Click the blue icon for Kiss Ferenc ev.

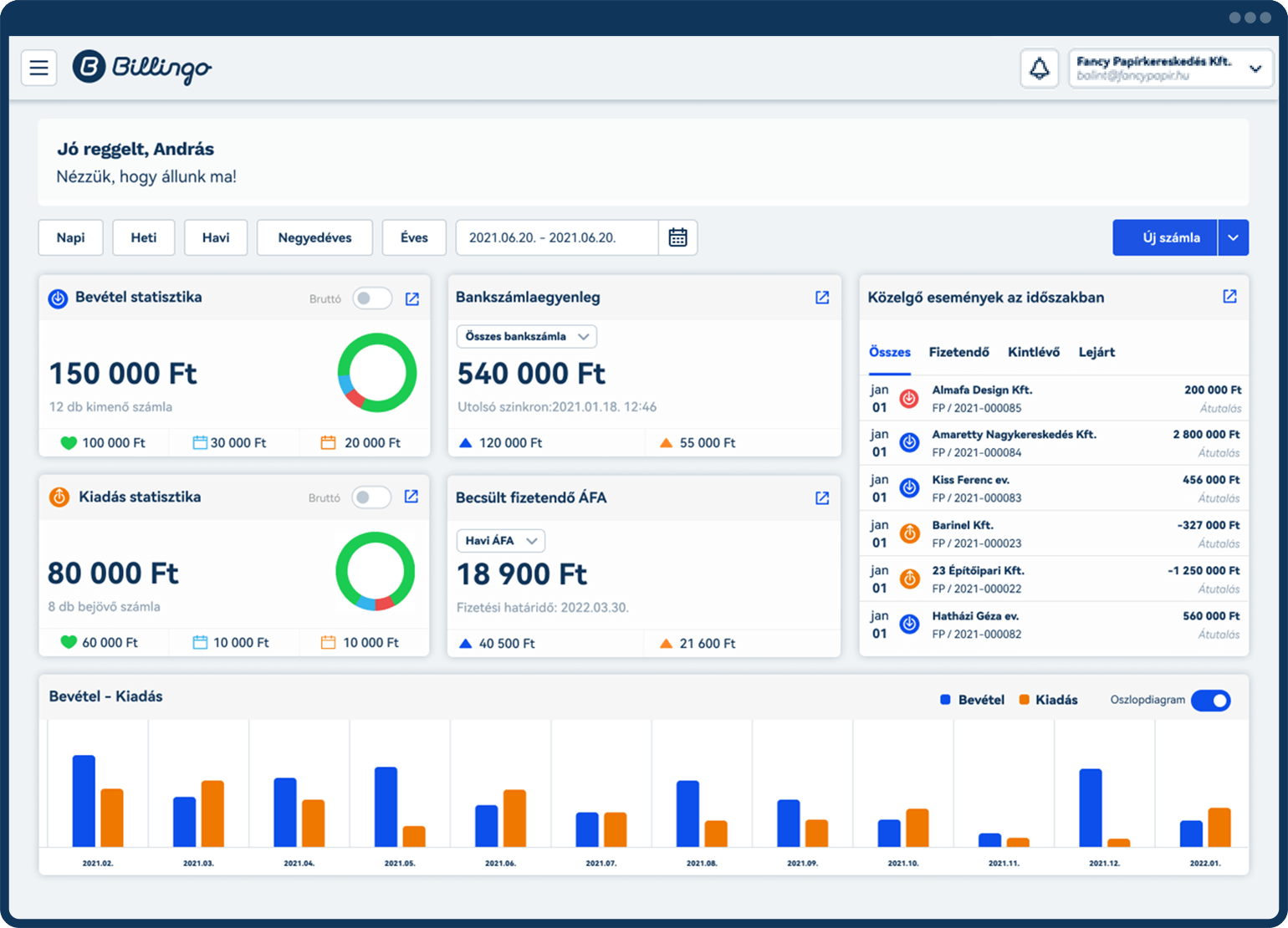coord(909,488)
